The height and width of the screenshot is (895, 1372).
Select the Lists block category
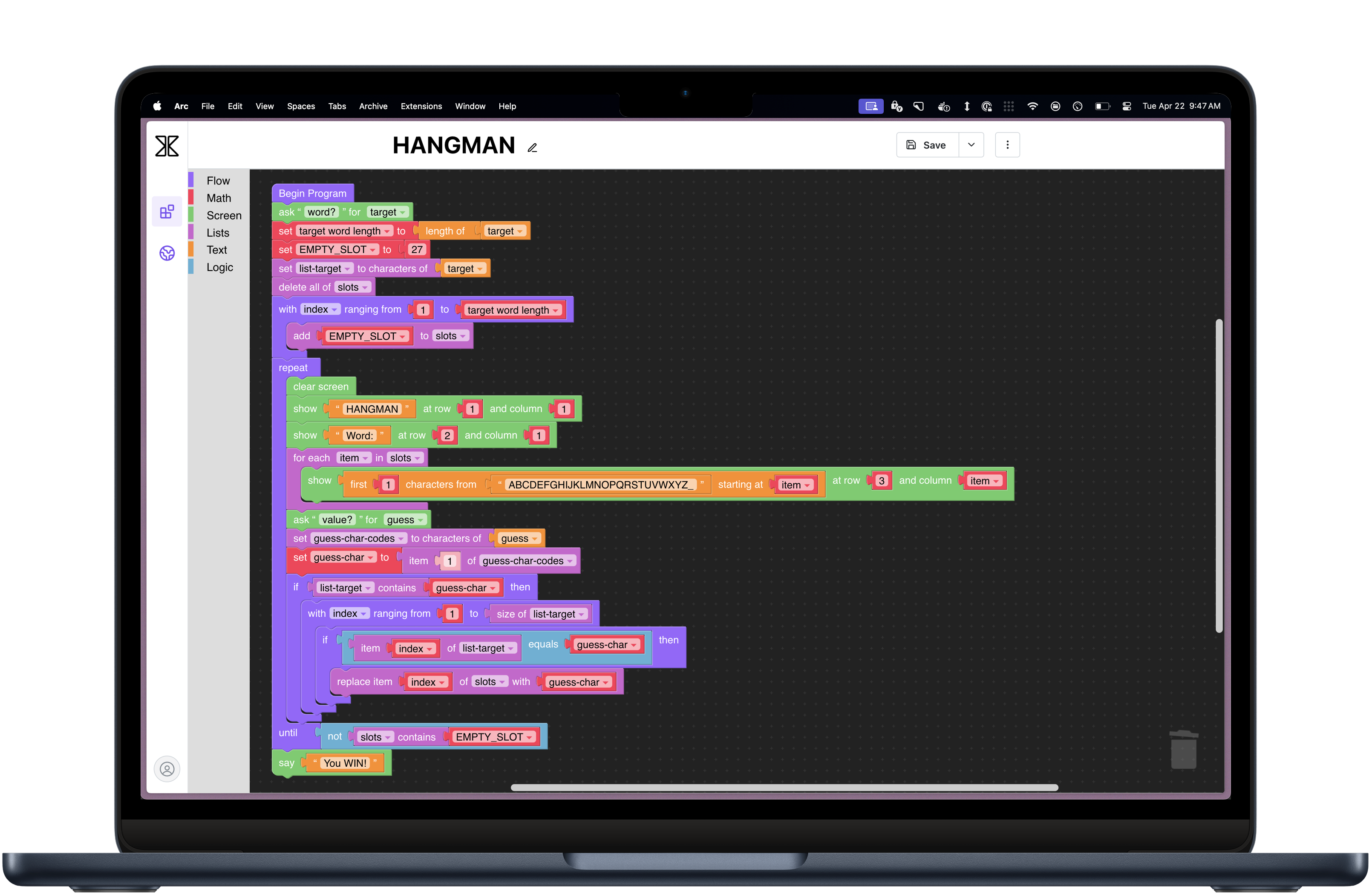click(x=218, y=233)
